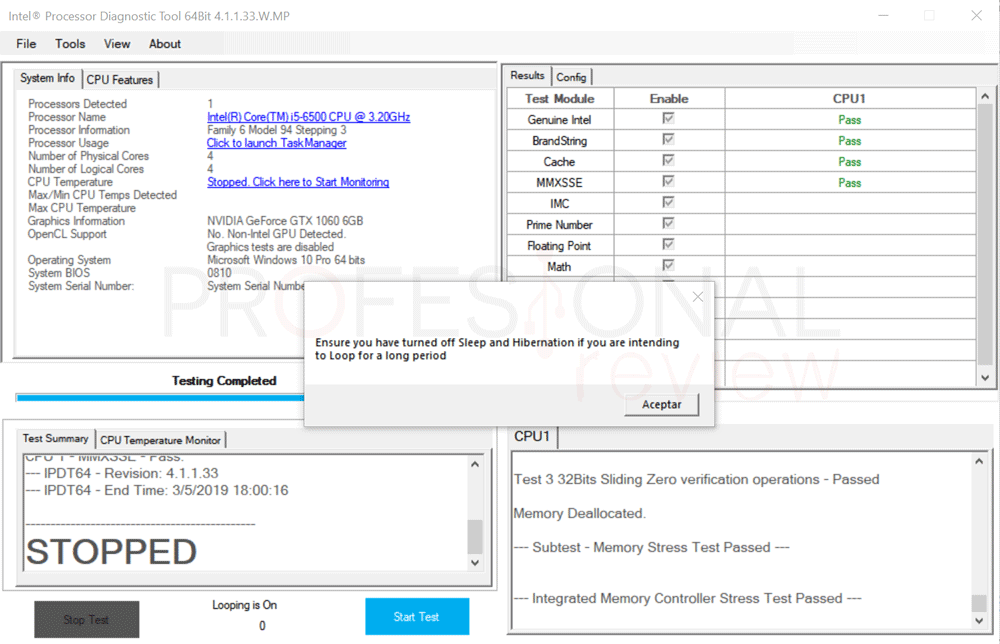
Task: Click the Test Module column header
Action: (x=560, y=99)
